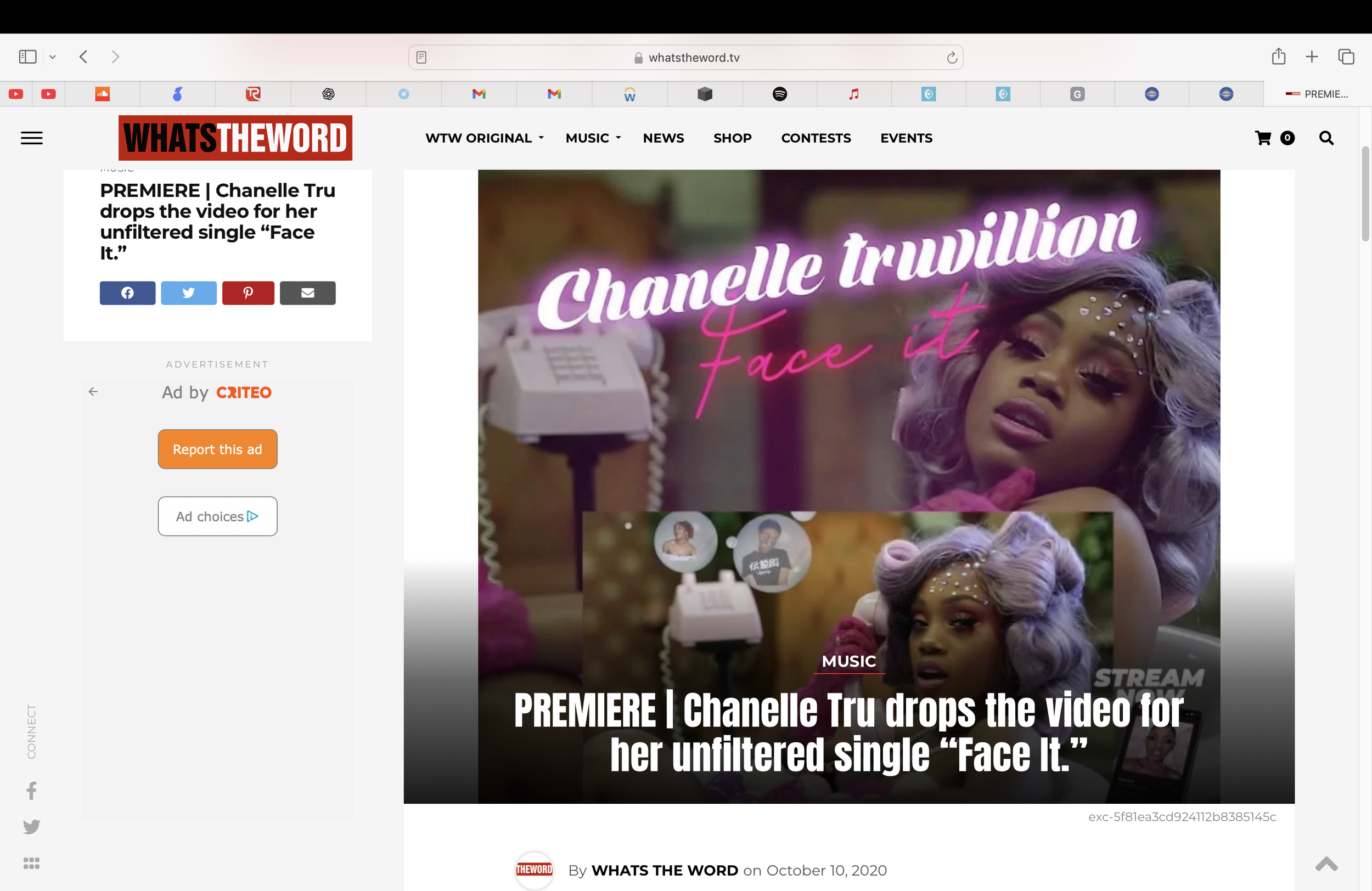Click the scroll-to-top arrow icon

tap(1326, 864)
